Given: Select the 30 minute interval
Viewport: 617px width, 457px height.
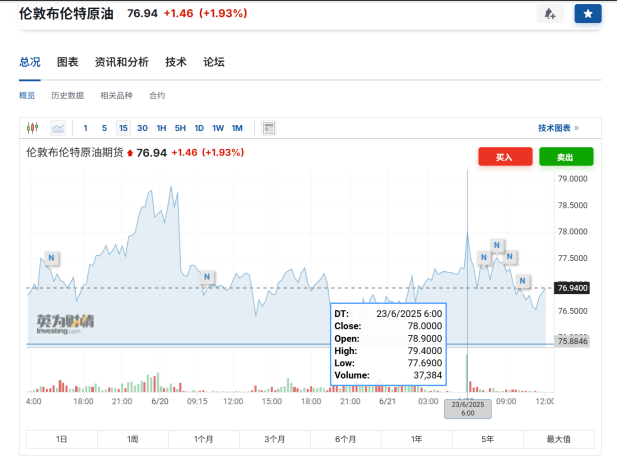Looking at the screenshot, I should click(142, 128).
